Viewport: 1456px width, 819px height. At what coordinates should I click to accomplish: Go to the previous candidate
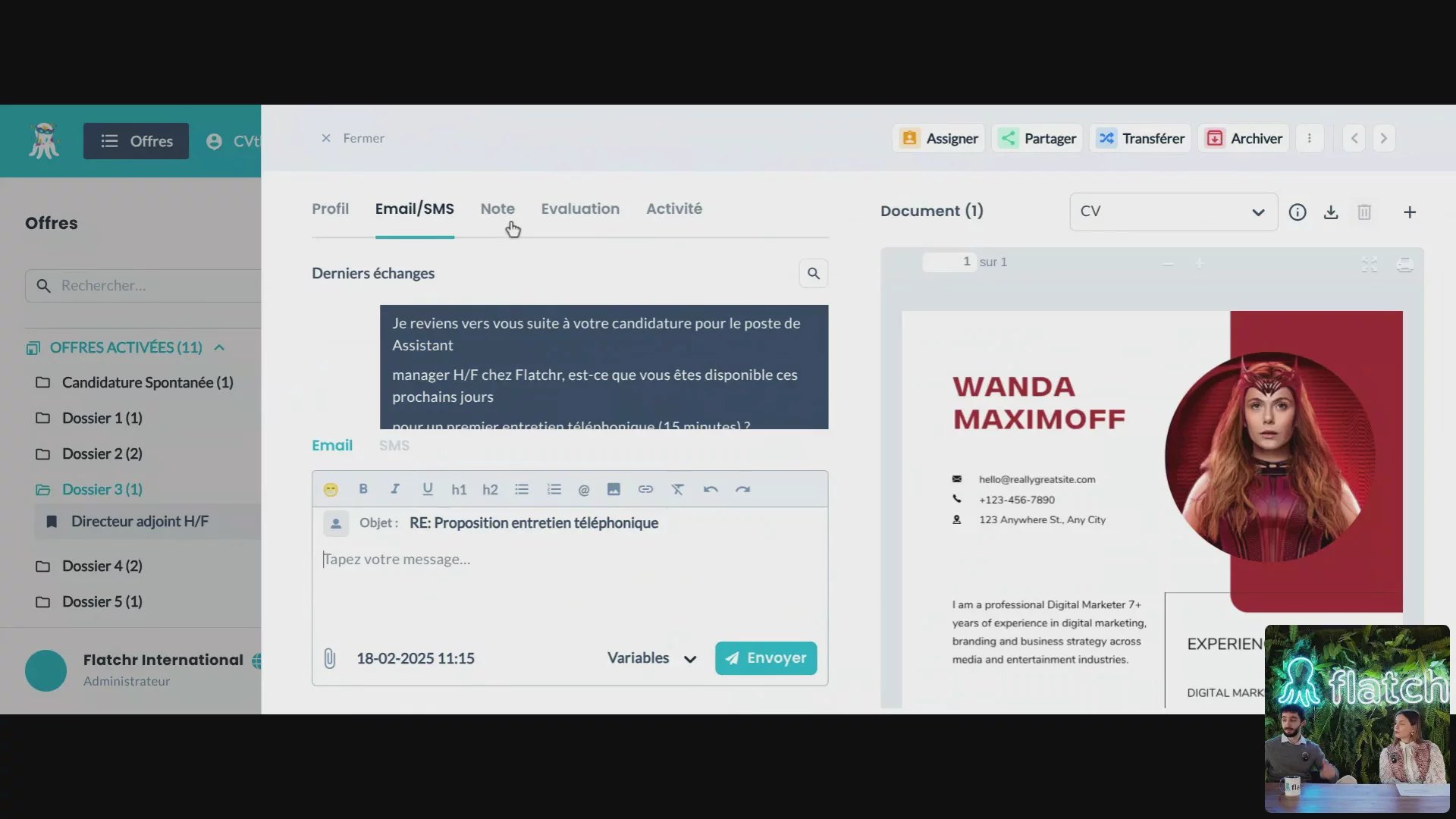click(1354, 139)
